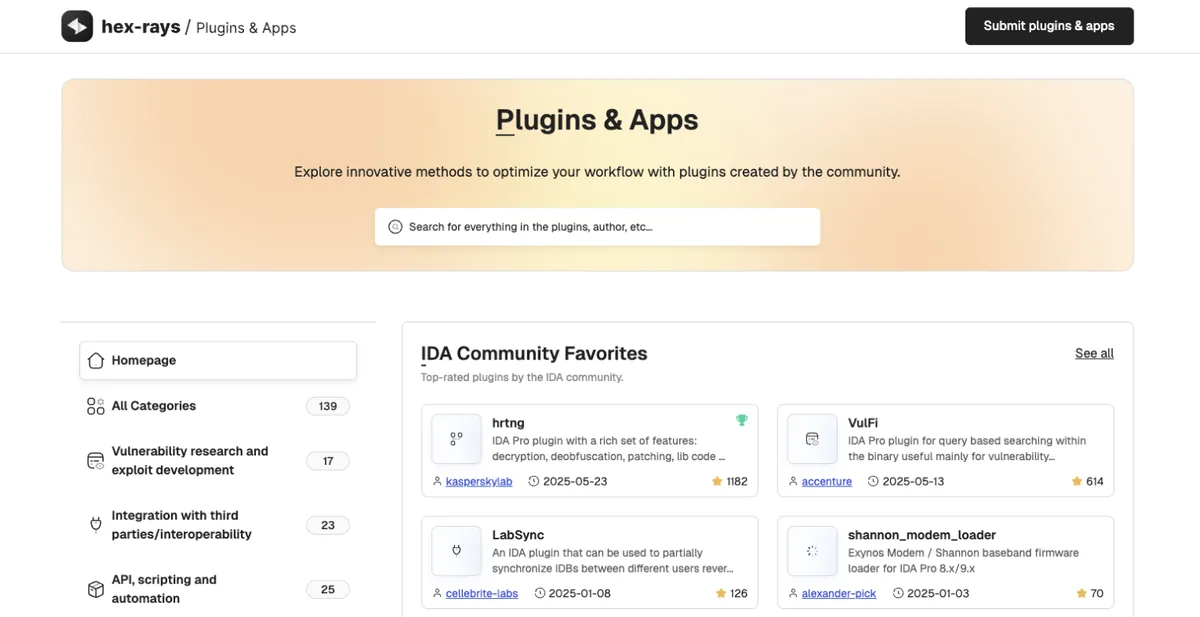Image resolution: width=1200 pixels, height=617 pixels.
Task: Visit the cellebrite-labs author link
Action: click(482, 593)
